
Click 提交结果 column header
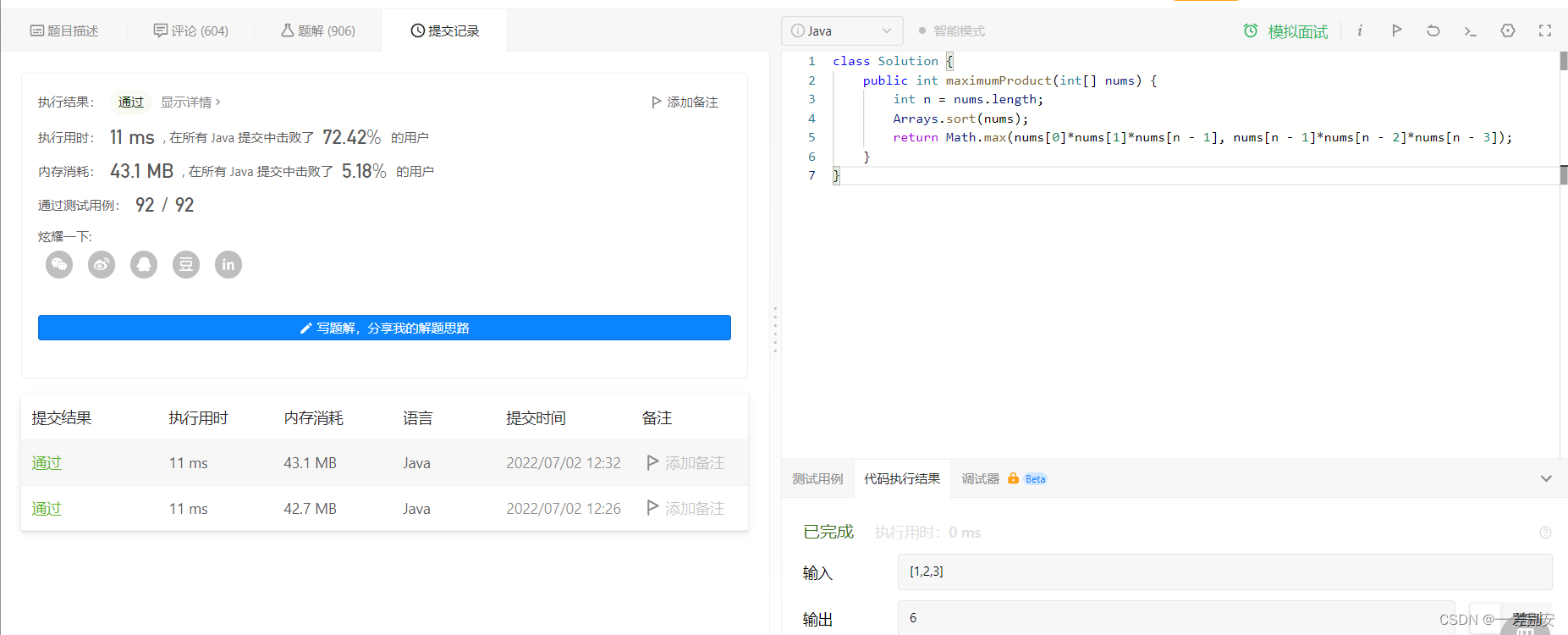click(62, 417)
